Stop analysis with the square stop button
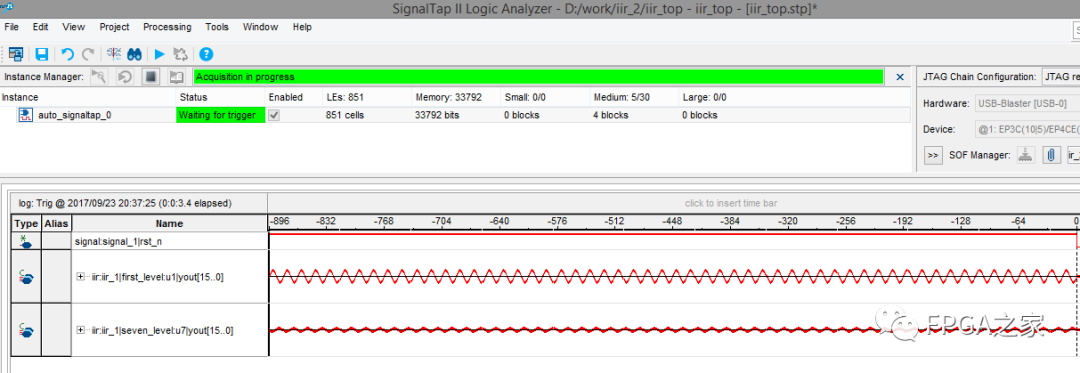 [x=150, y=77]
